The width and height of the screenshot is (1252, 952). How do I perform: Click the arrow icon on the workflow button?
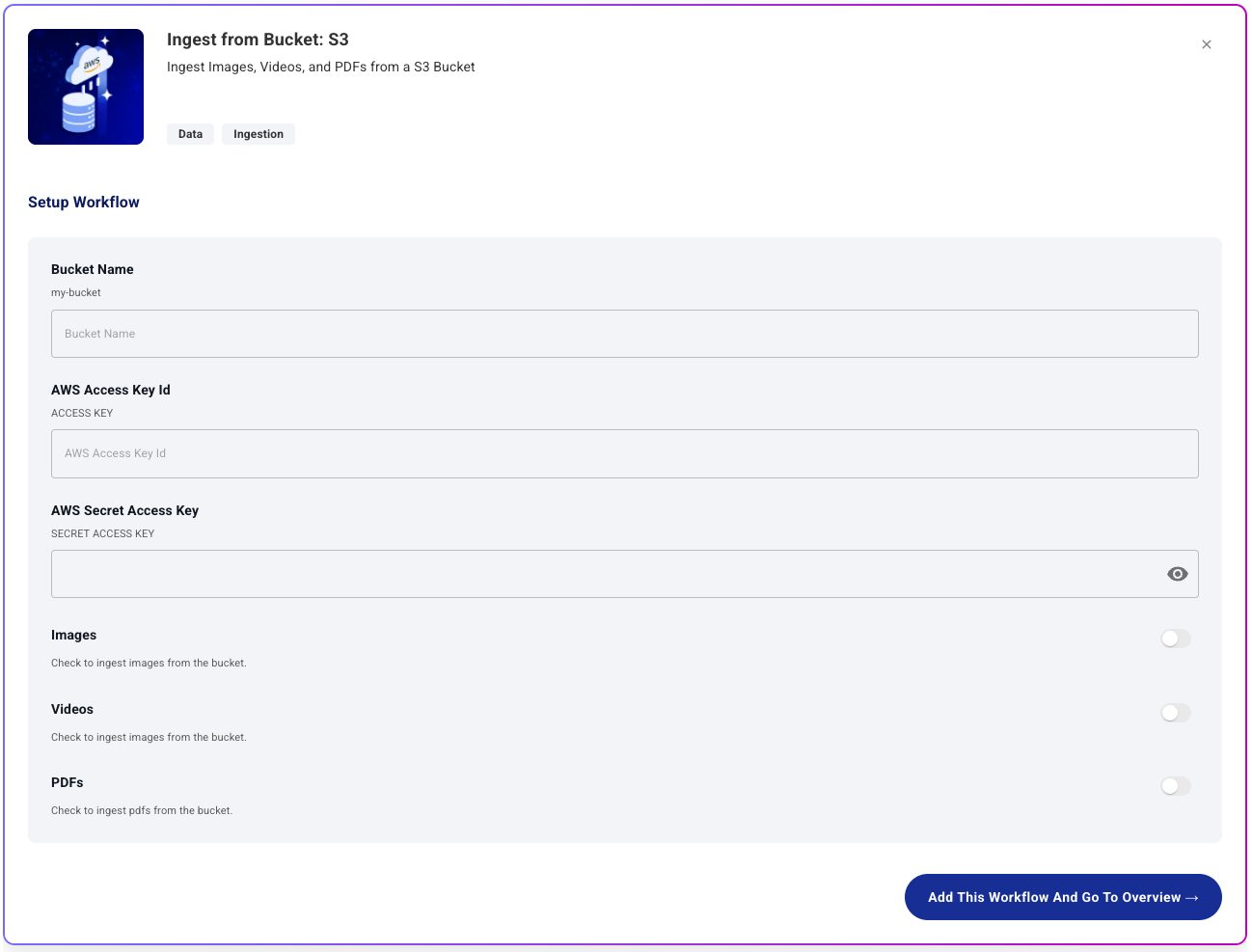coord(1191,898)
